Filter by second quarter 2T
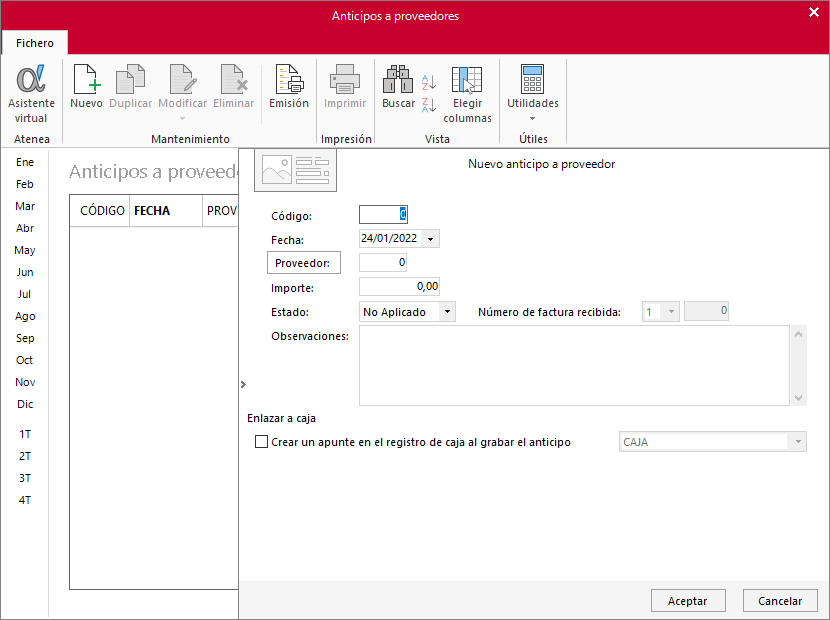This screenshot has width=830, height=620. [25, 456]
